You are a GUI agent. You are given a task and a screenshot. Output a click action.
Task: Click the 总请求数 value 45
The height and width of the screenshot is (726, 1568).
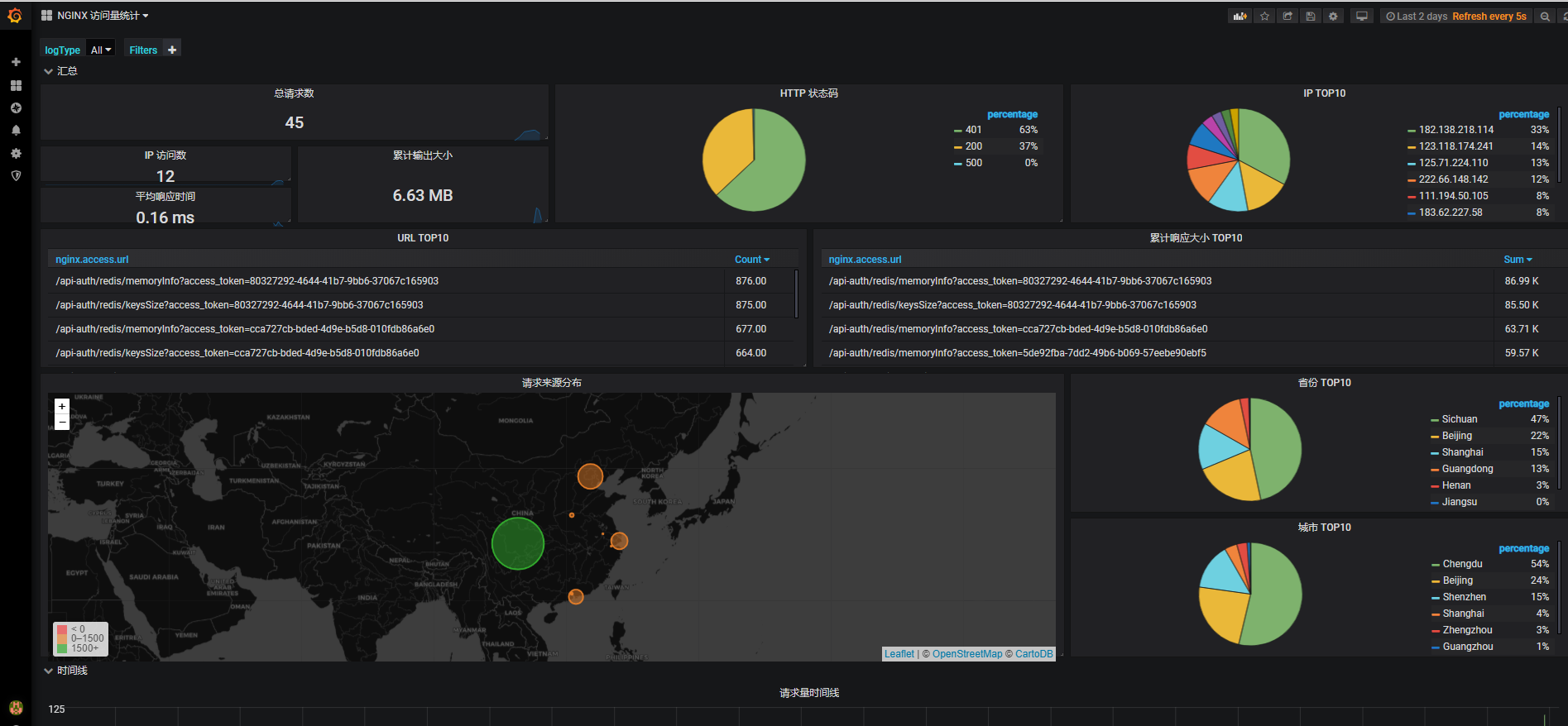(x=295, y=122)
